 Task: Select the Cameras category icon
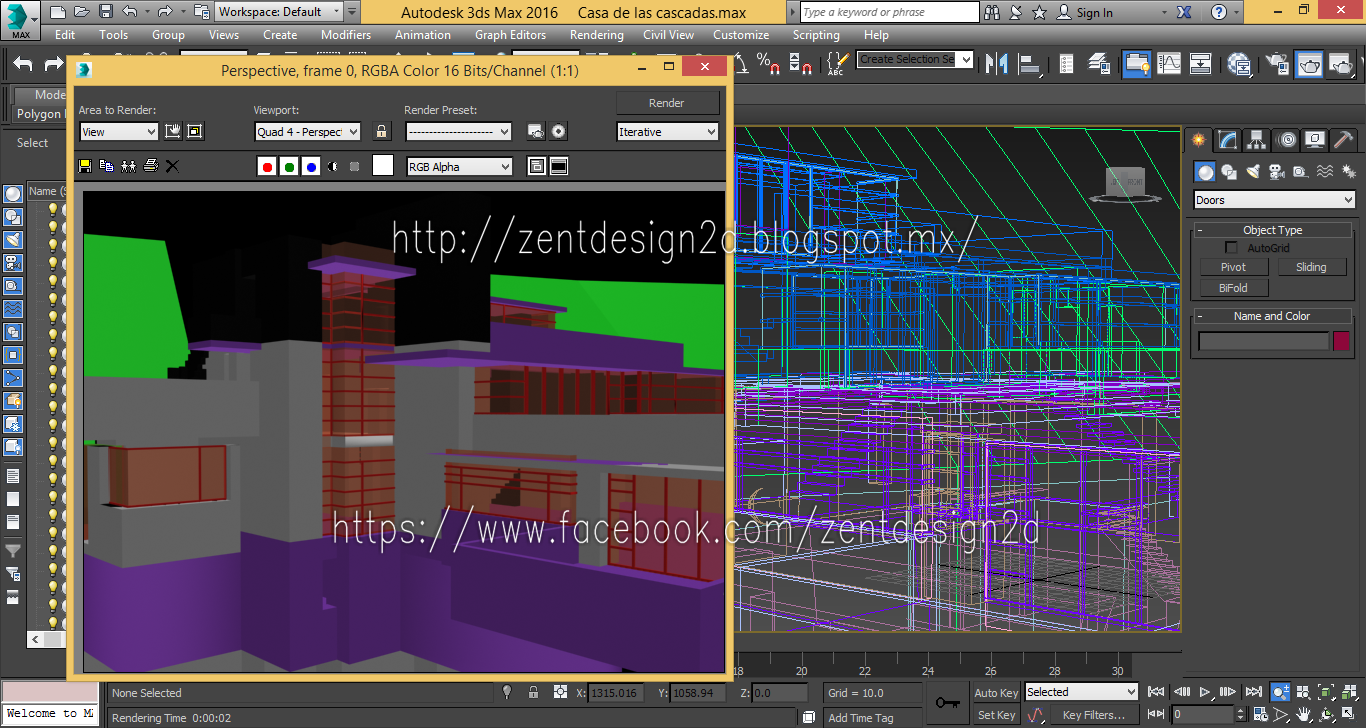pyautogui.click(x=1277, y=172)
